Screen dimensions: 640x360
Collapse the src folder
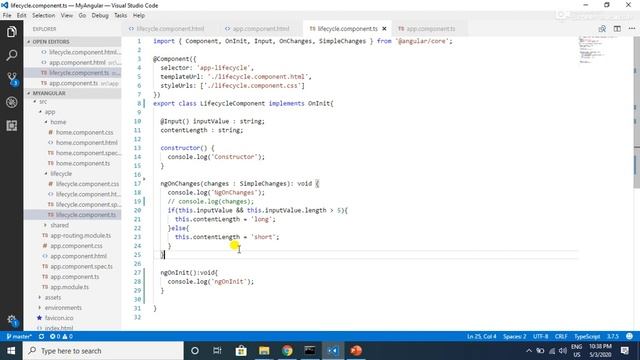(x=35, y=101)
